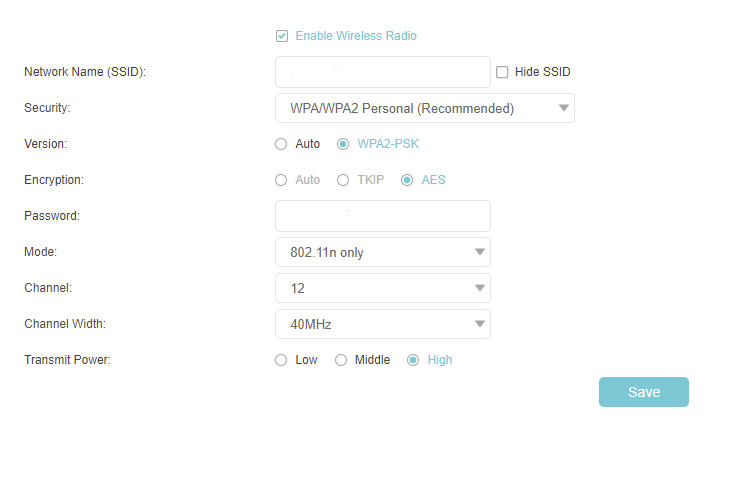Viewport: 737px width, 477px height.
Task: Expand the Channel dropdown set to 12
Action: pos(382,288)
